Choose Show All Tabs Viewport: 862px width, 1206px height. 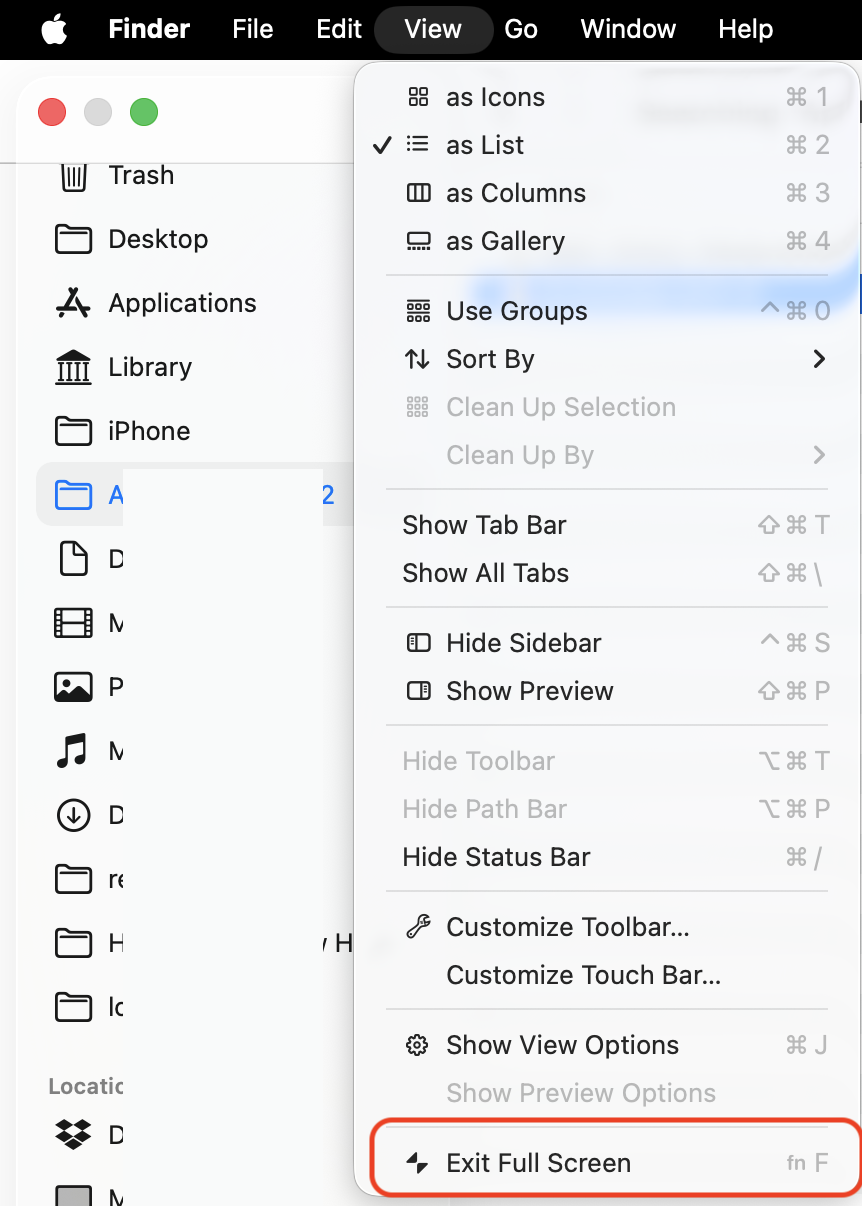point(609,573)
